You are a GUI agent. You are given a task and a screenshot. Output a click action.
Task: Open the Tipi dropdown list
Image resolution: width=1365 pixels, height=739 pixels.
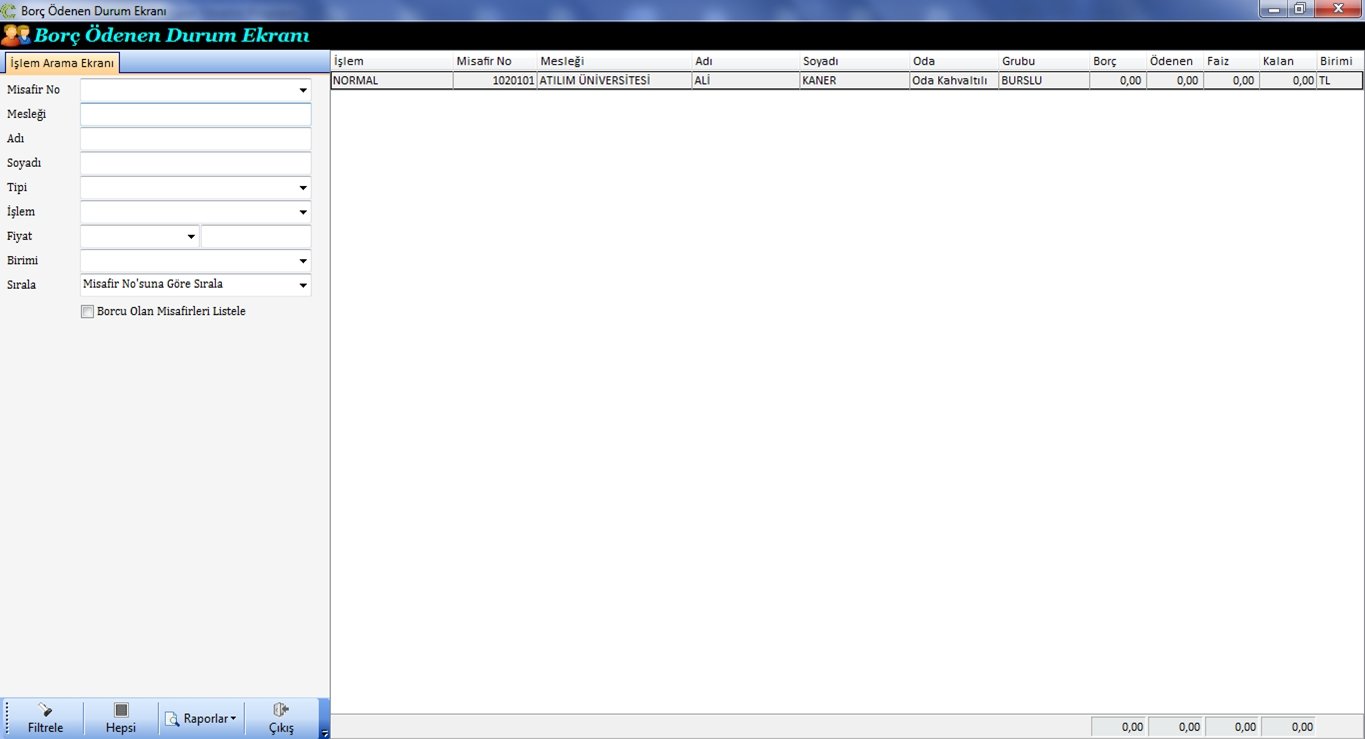302,188
